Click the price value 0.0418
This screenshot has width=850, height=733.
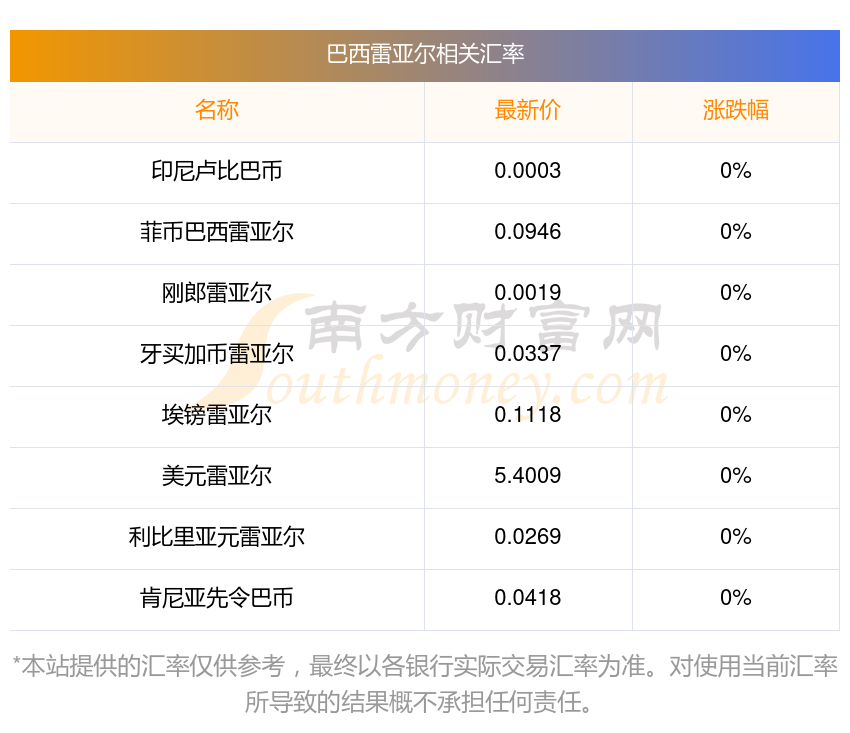527,598
